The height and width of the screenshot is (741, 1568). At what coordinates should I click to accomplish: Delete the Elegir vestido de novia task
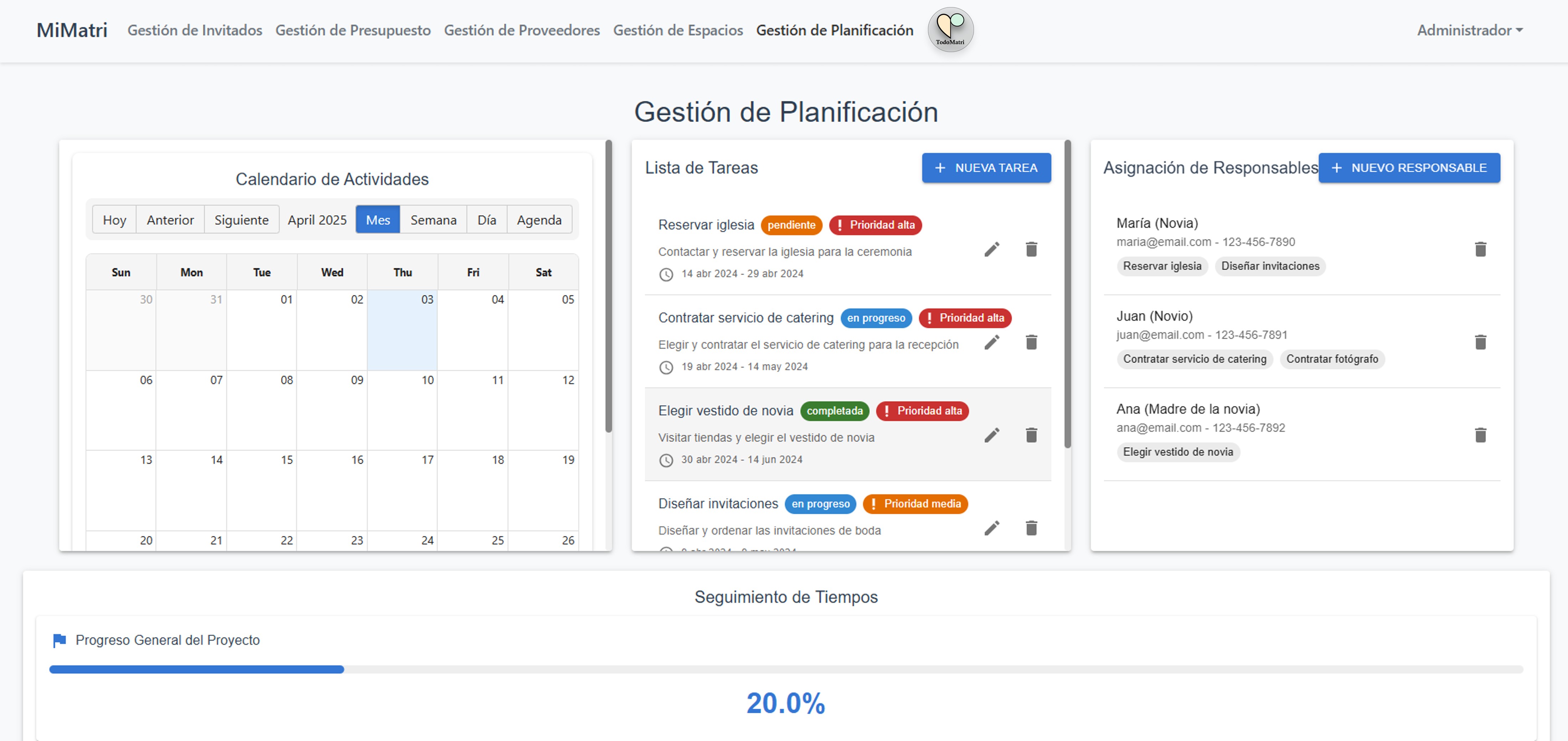click(1031, 435)
